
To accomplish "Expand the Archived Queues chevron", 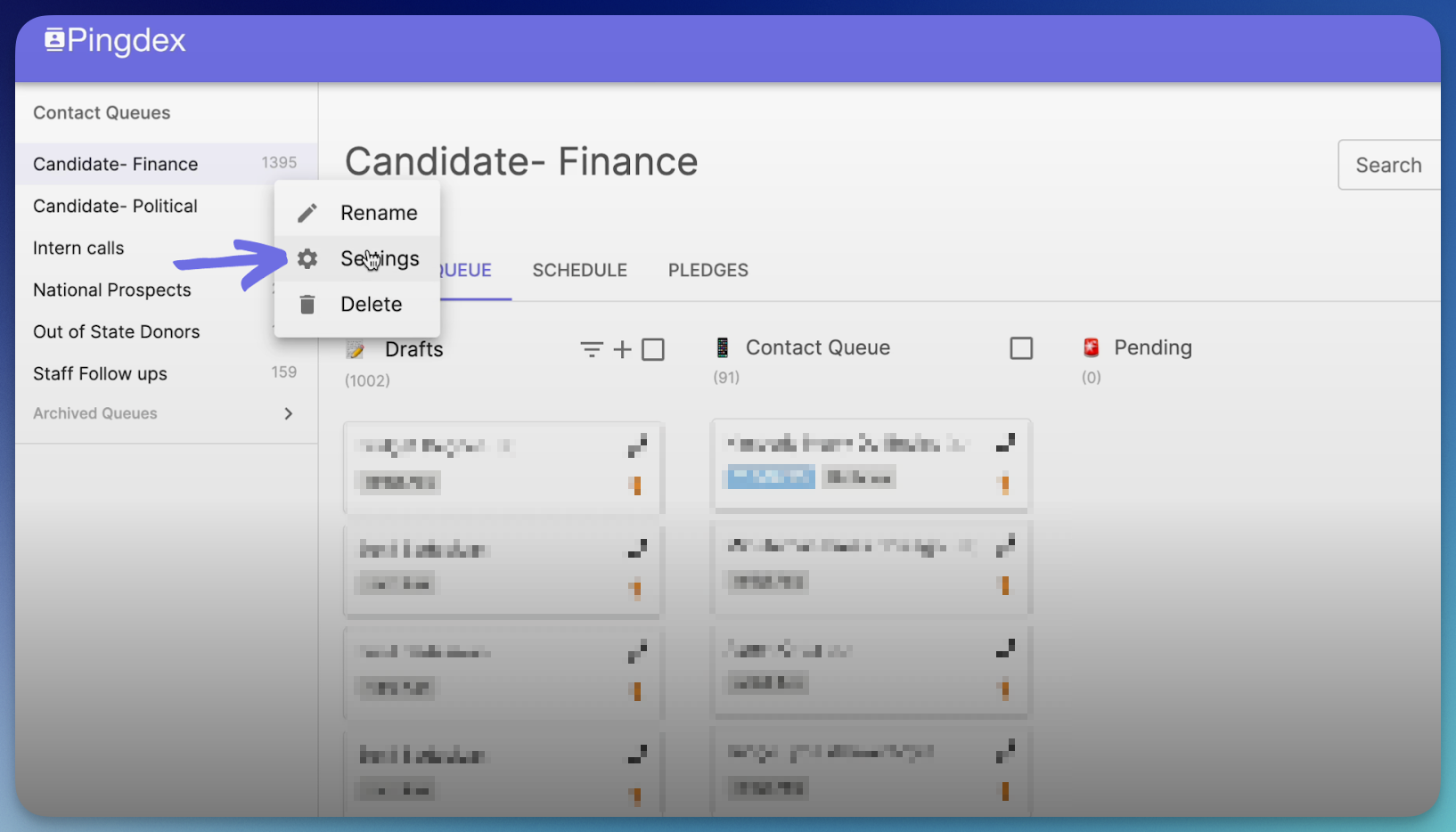I will tap(288, 413).
